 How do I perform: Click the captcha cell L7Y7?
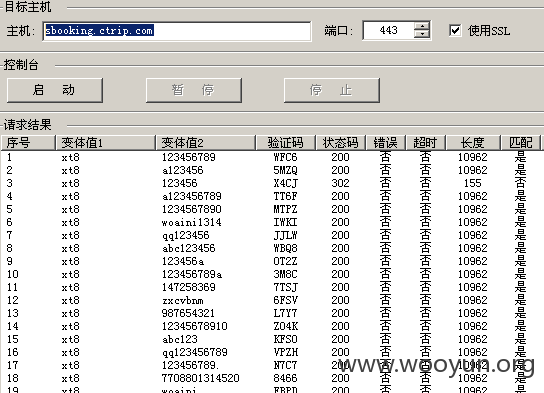tap(285, 313)
